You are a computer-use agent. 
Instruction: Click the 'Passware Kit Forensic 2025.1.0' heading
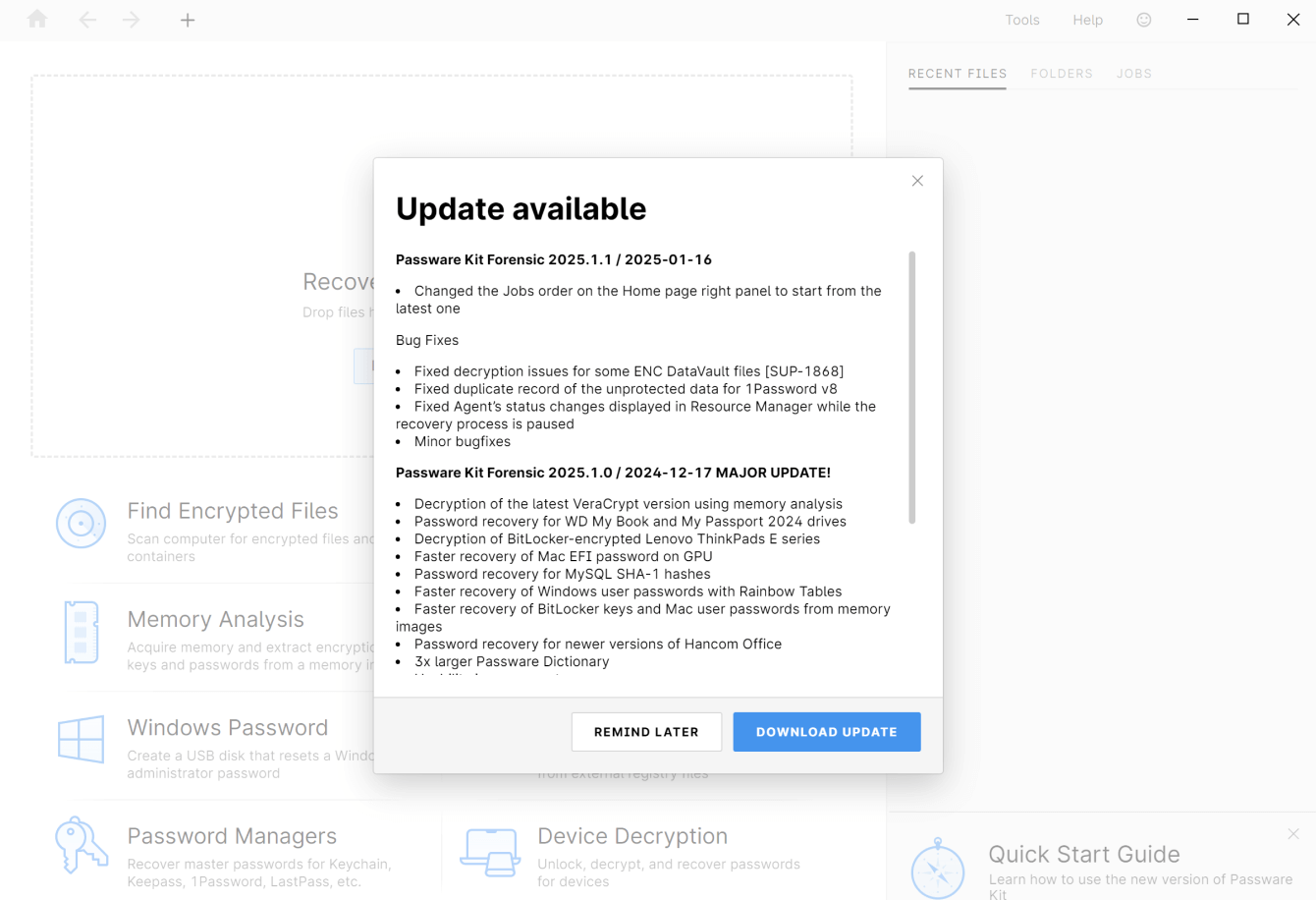pyautogui.click(x=613, y=473)
